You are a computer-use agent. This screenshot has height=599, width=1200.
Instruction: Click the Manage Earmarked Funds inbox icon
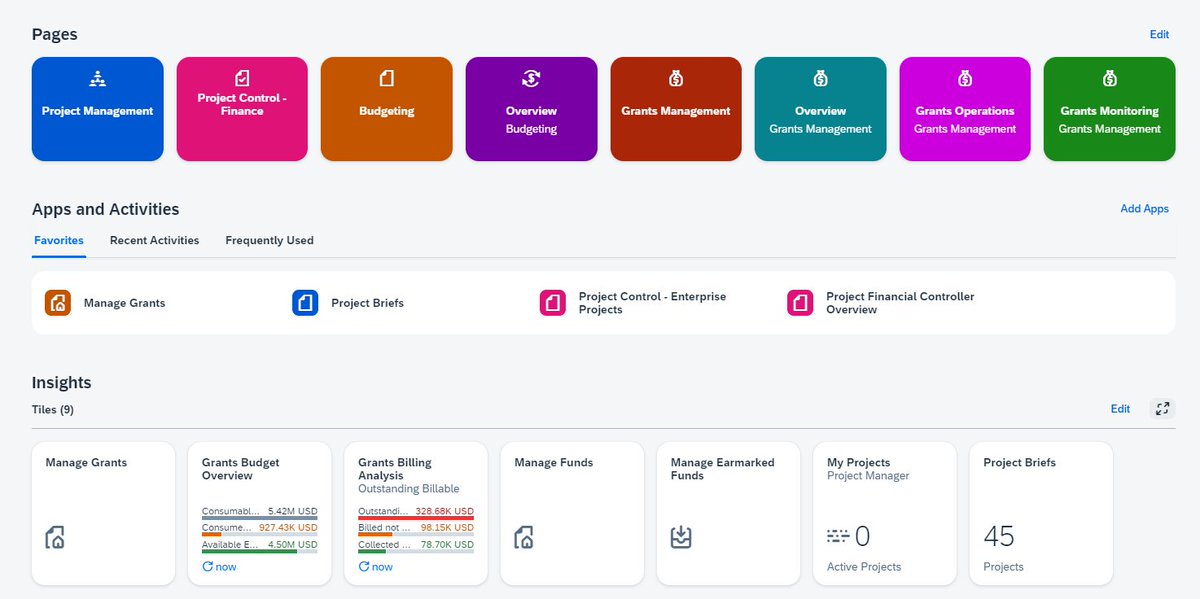681,537
